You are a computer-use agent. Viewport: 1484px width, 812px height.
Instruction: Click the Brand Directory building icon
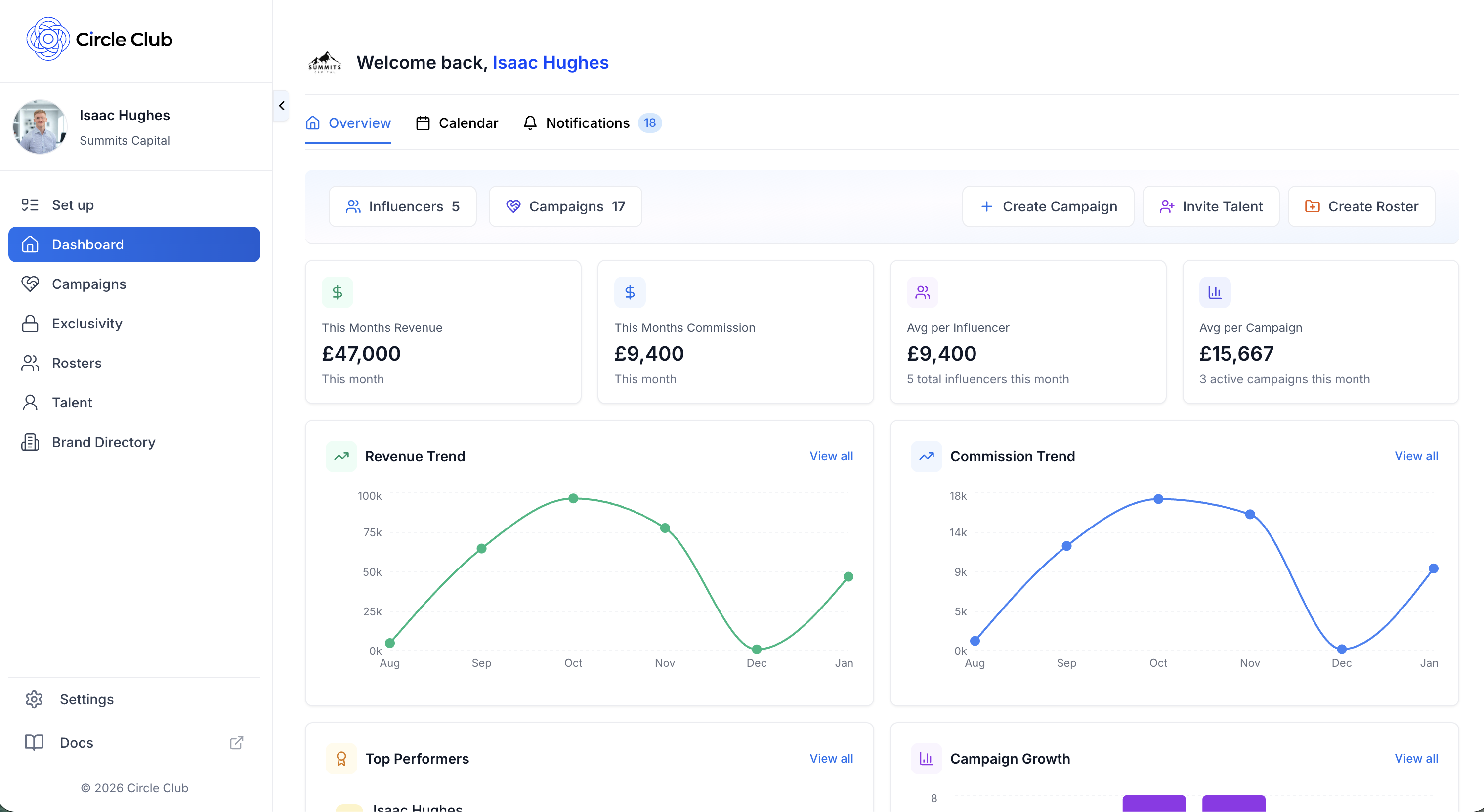pyautogui.click(x=30, y=442)
